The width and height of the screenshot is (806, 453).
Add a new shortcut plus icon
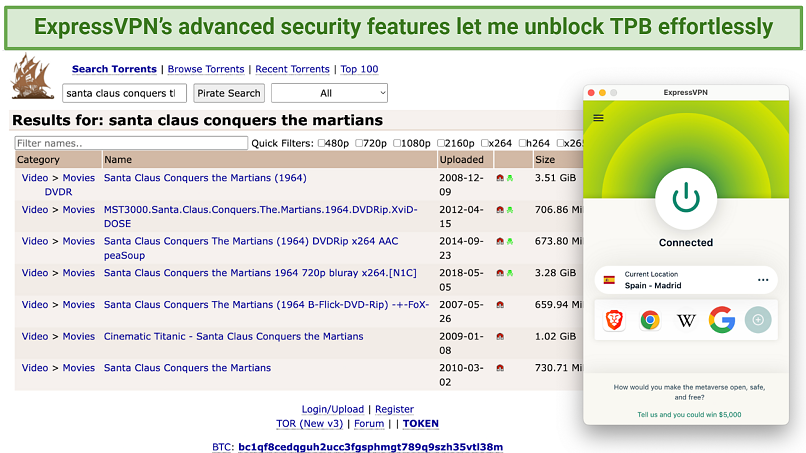tap(758, 320)
